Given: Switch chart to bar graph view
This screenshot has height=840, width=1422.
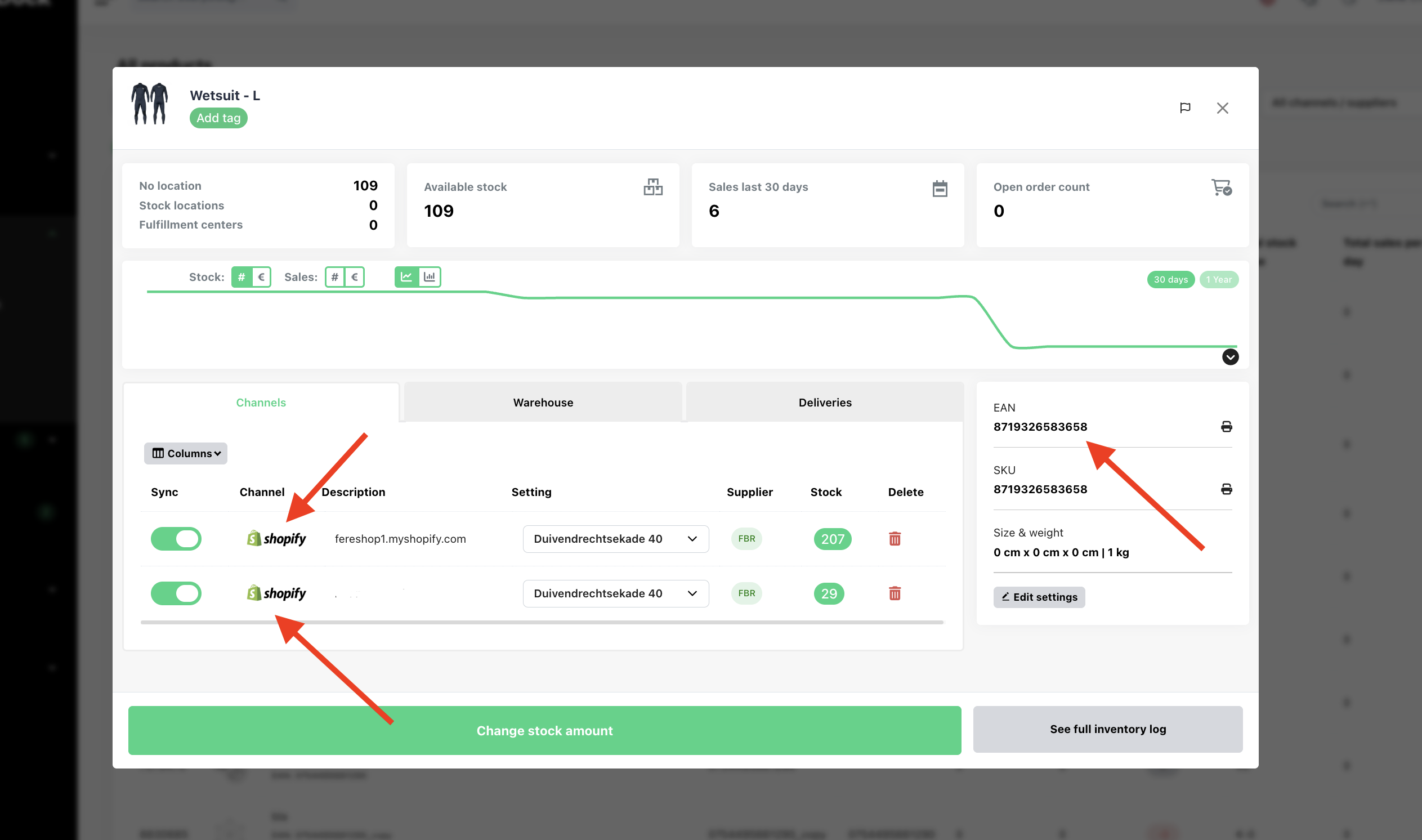Looking at the screenshot, I should pyautogui.click(x=430, y=277).
